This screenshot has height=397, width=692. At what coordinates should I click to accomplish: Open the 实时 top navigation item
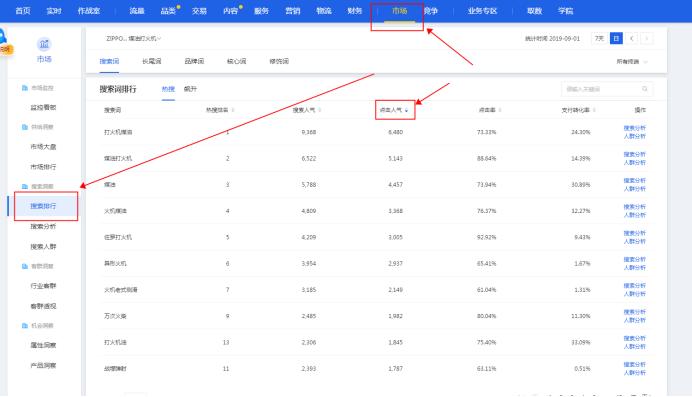(54, 11)
